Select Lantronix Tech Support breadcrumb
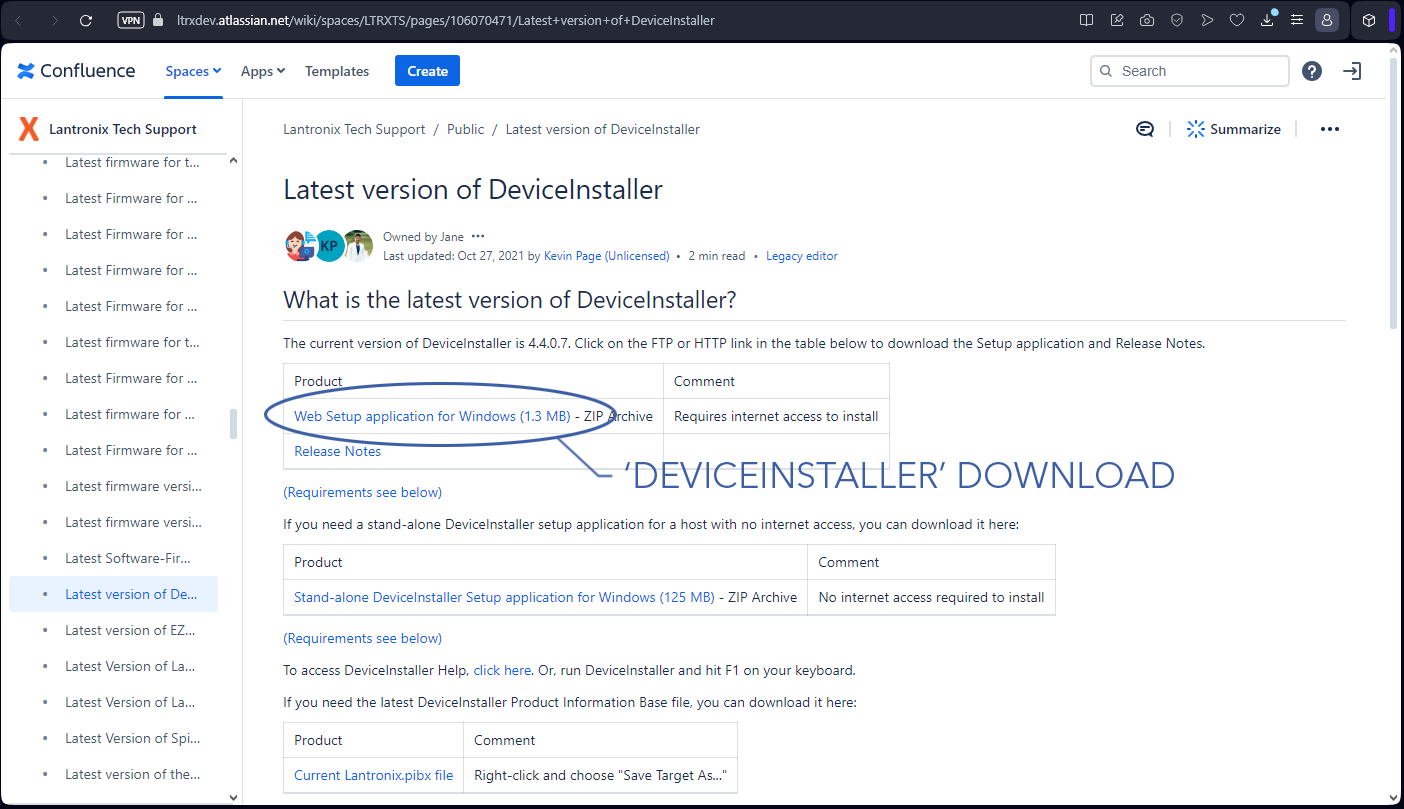Viewport: 1404px width, 809px height. [354, 129]
